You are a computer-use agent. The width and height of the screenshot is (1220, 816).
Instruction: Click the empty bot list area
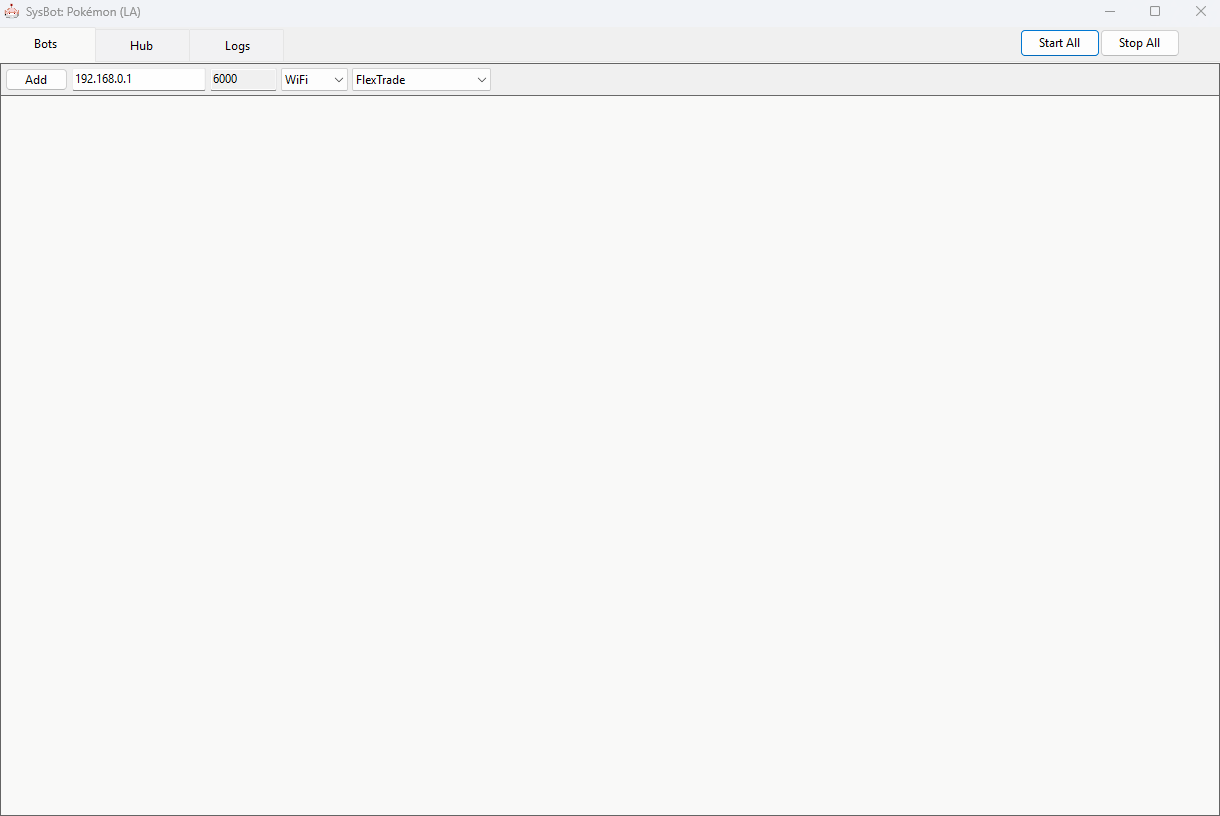610,450
